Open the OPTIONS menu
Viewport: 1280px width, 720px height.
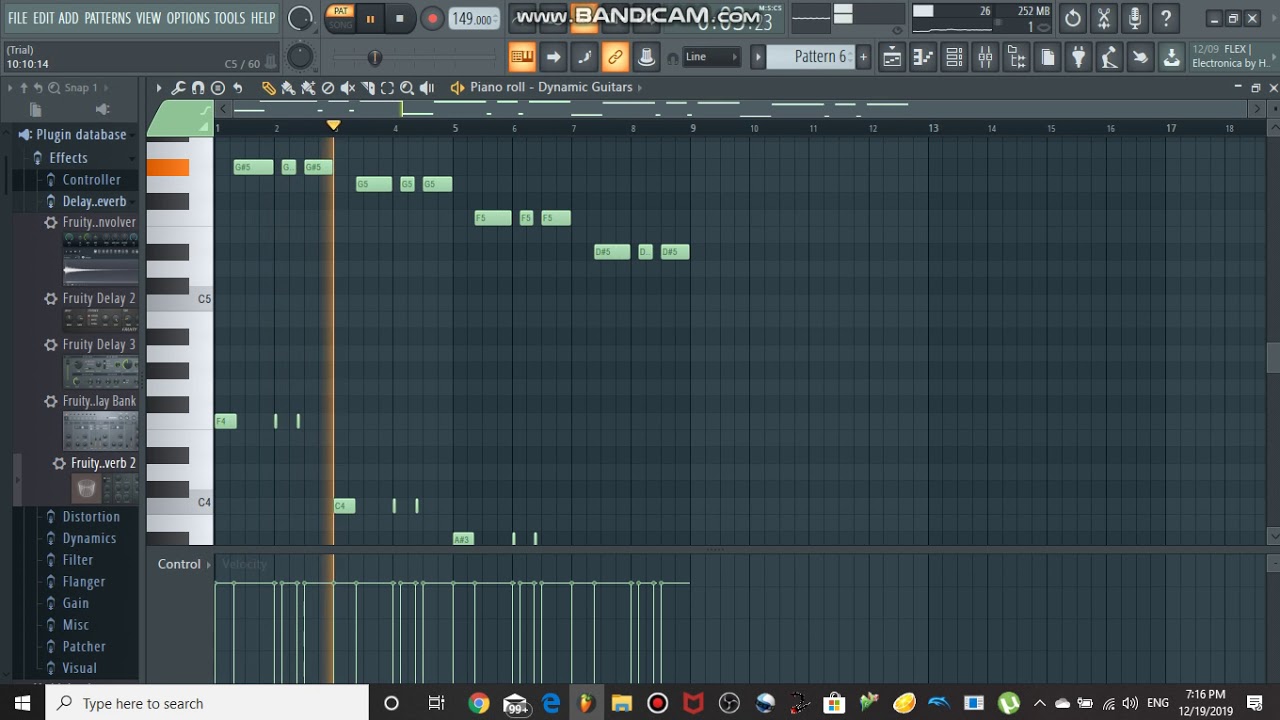click(188, 18)
